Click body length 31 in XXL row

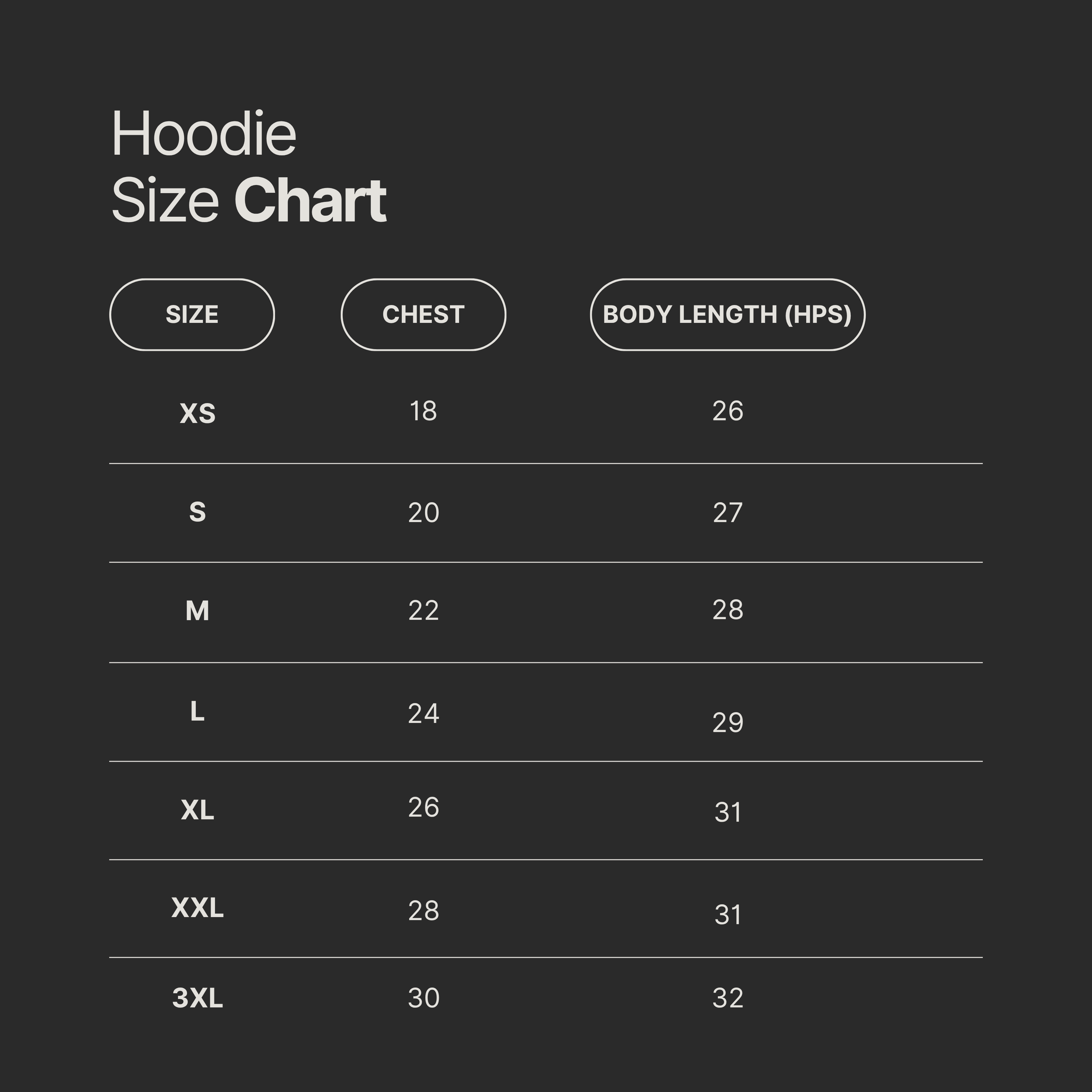727,914
